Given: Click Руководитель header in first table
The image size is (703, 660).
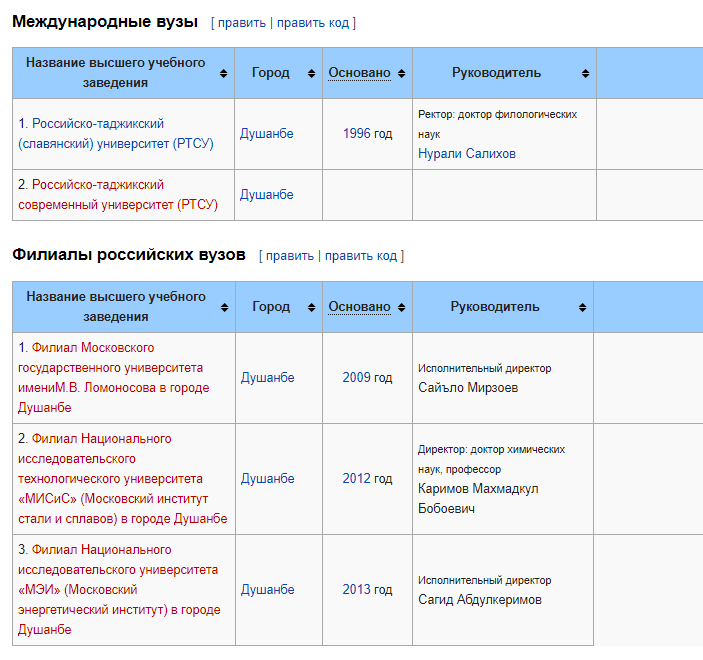Looking at the screenshot, I should pos(496,73).
